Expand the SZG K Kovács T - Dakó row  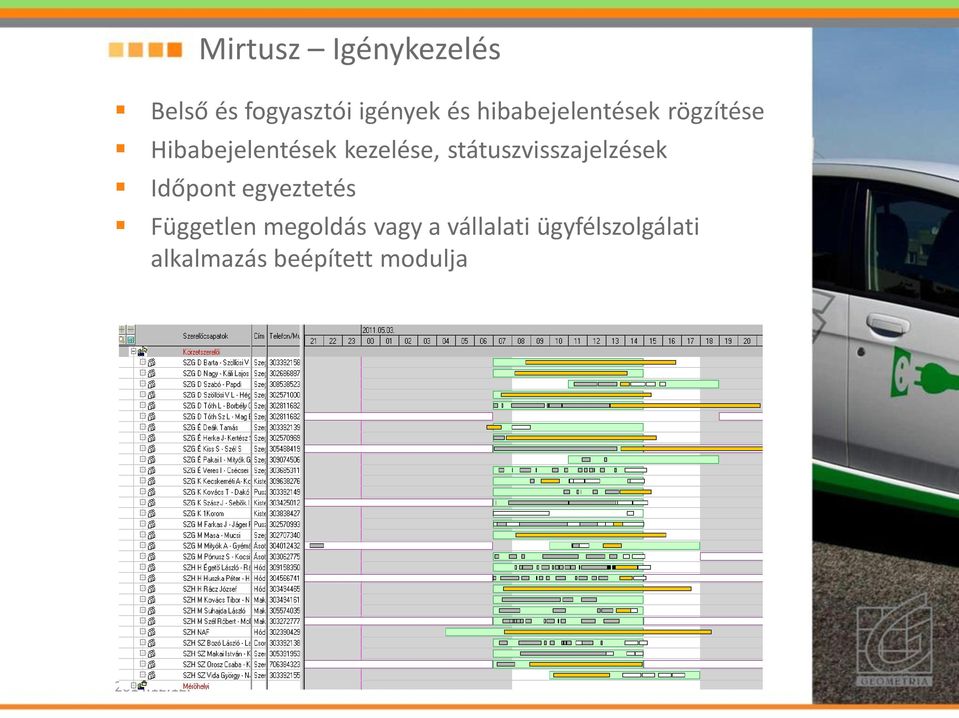click(x=143, y=491)
